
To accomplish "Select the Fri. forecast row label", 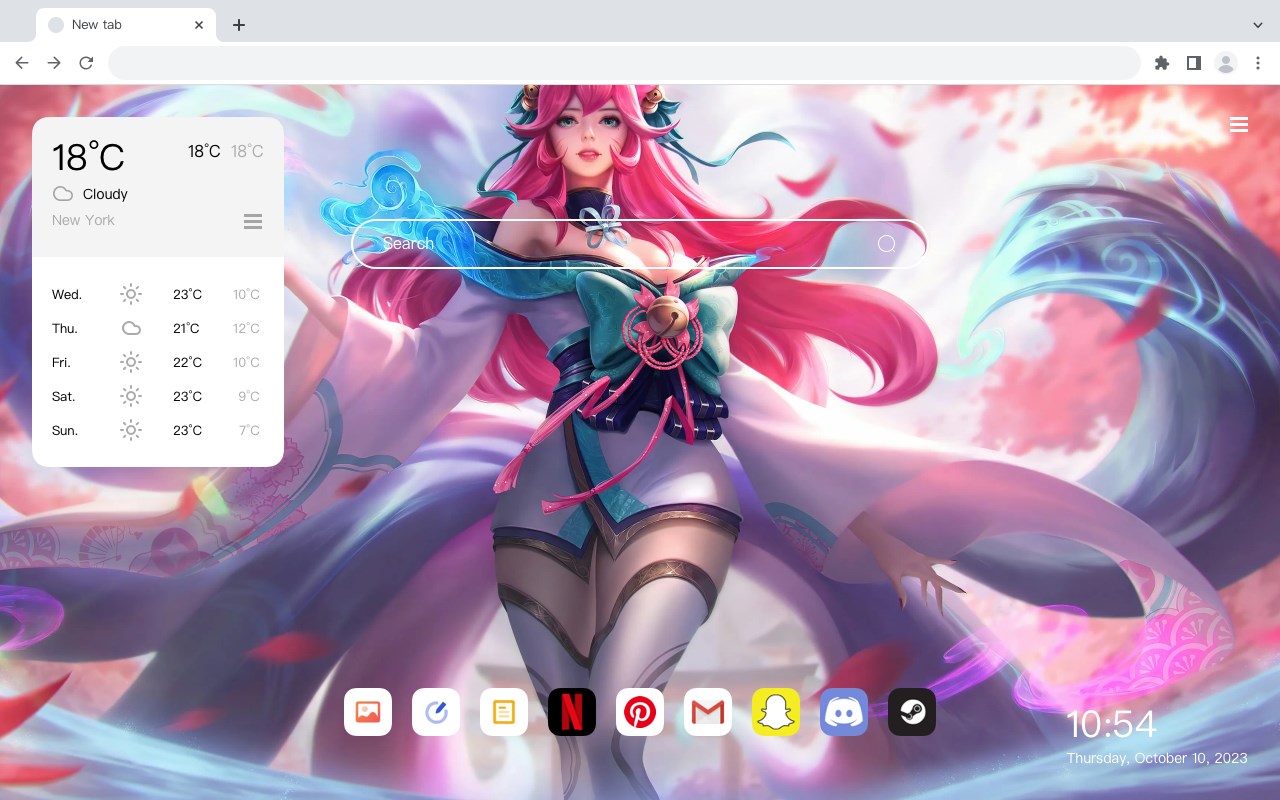I will [x=61, y=362].
